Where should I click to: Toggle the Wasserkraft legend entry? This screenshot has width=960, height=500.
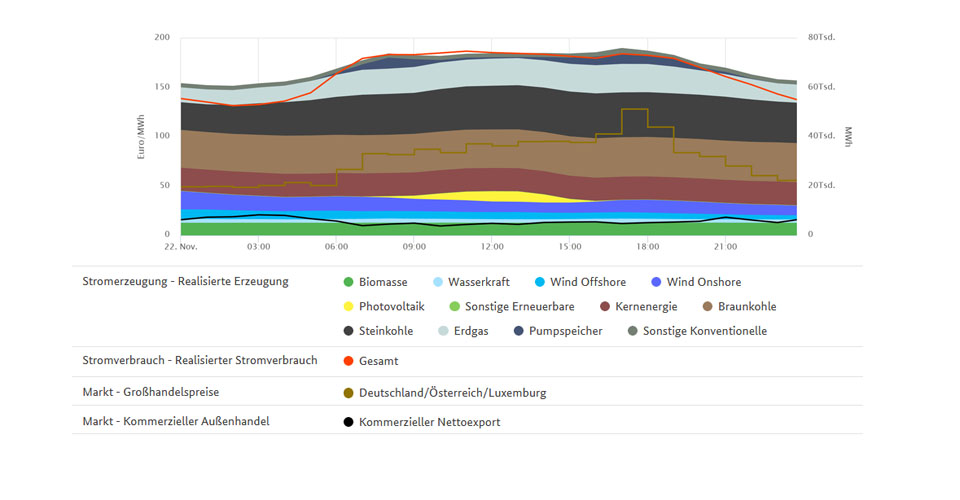coord(471,282)
